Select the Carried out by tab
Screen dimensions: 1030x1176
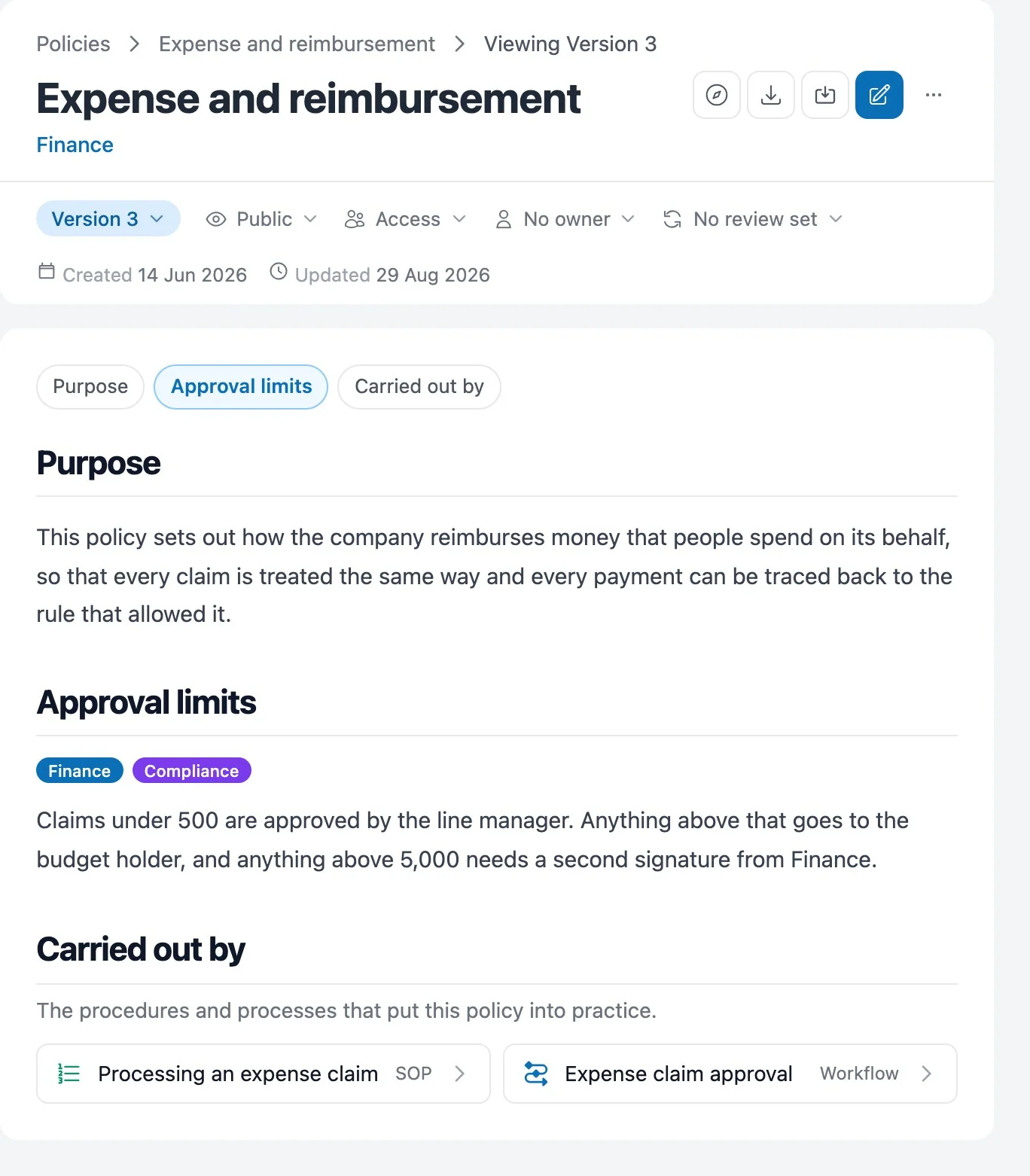point(419,387)
